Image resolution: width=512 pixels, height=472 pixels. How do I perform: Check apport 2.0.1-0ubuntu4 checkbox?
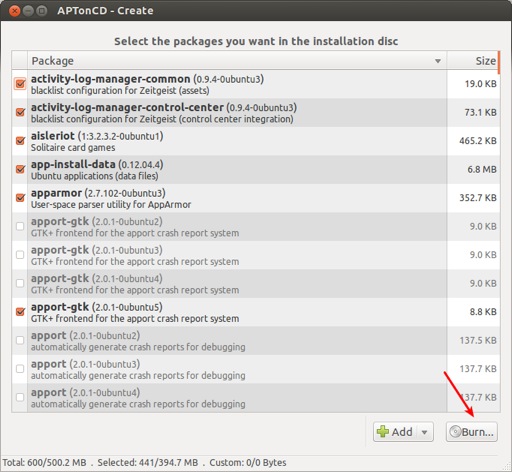[x=20, y=397]
